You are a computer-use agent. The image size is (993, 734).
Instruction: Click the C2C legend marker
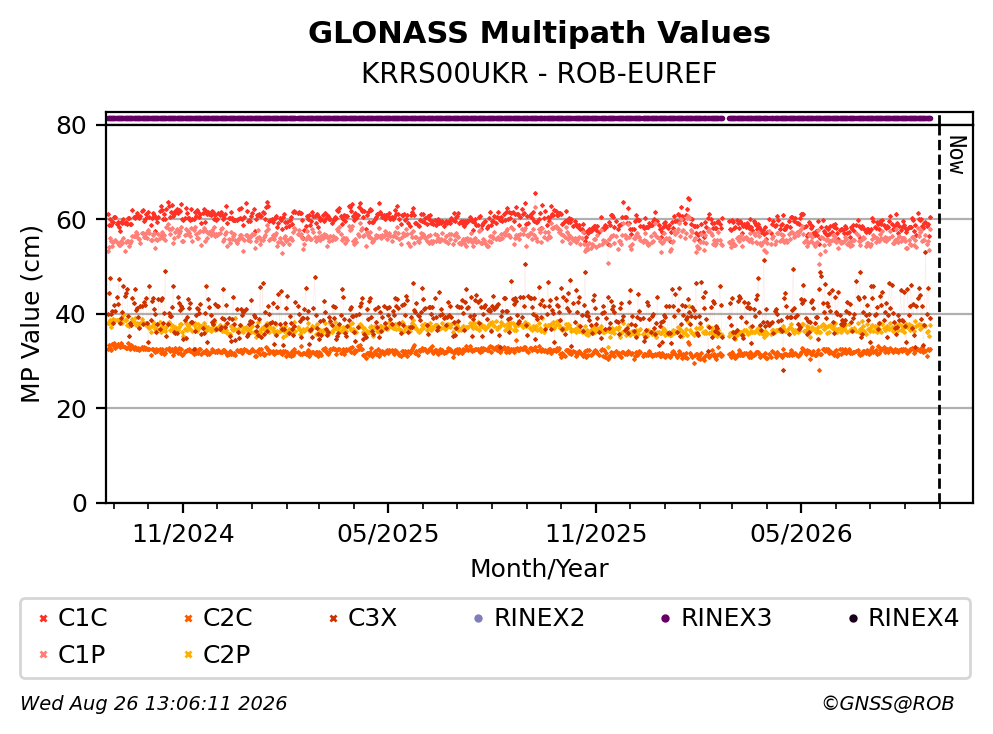pos(189,619)
